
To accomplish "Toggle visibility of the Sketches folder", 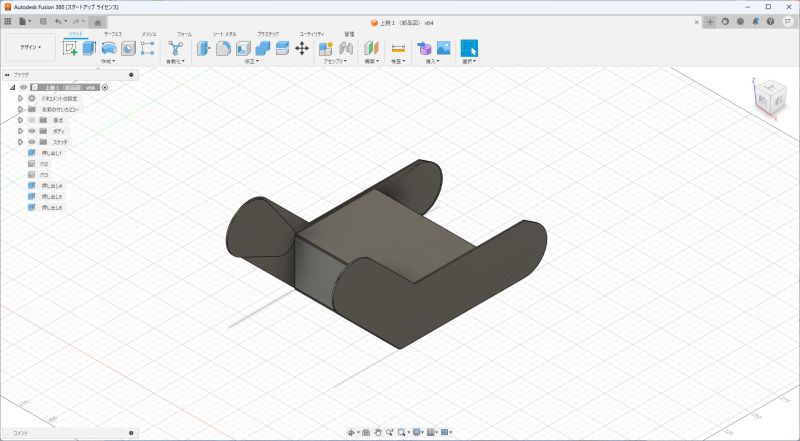I will pyautogui.click(x=32, y=142).
